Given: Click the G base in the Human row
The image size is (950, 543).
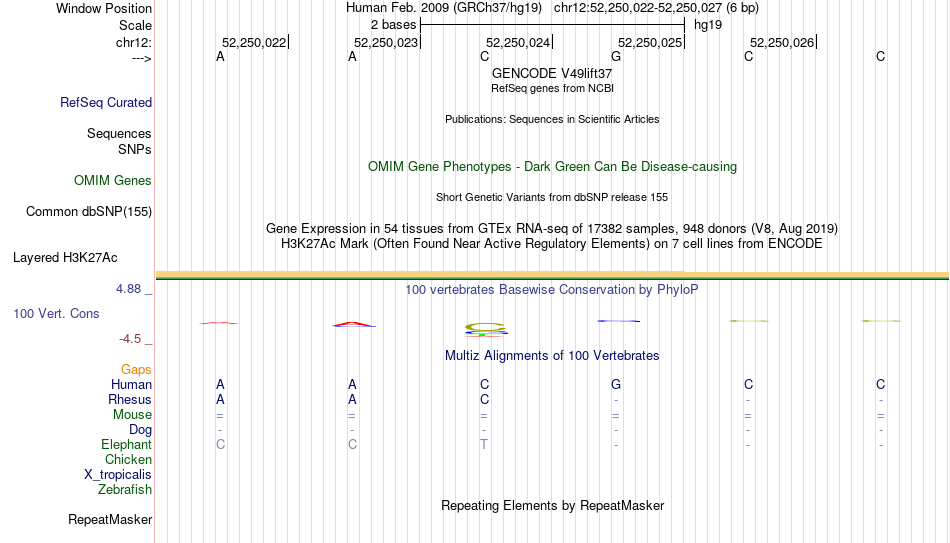Looking at the screenshot, I should pos(616,385).
